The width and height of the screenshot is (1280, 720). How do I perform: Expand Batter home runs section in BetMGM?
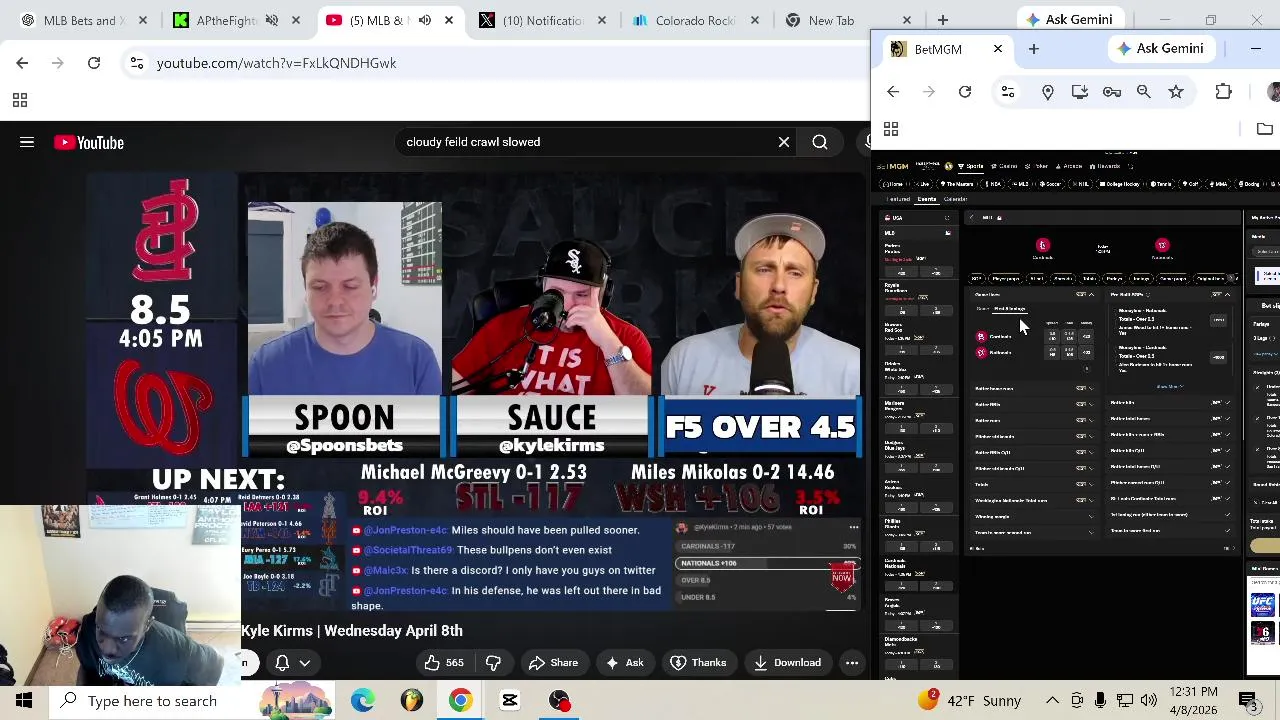pyautogui.click(x=1035, y=388)
